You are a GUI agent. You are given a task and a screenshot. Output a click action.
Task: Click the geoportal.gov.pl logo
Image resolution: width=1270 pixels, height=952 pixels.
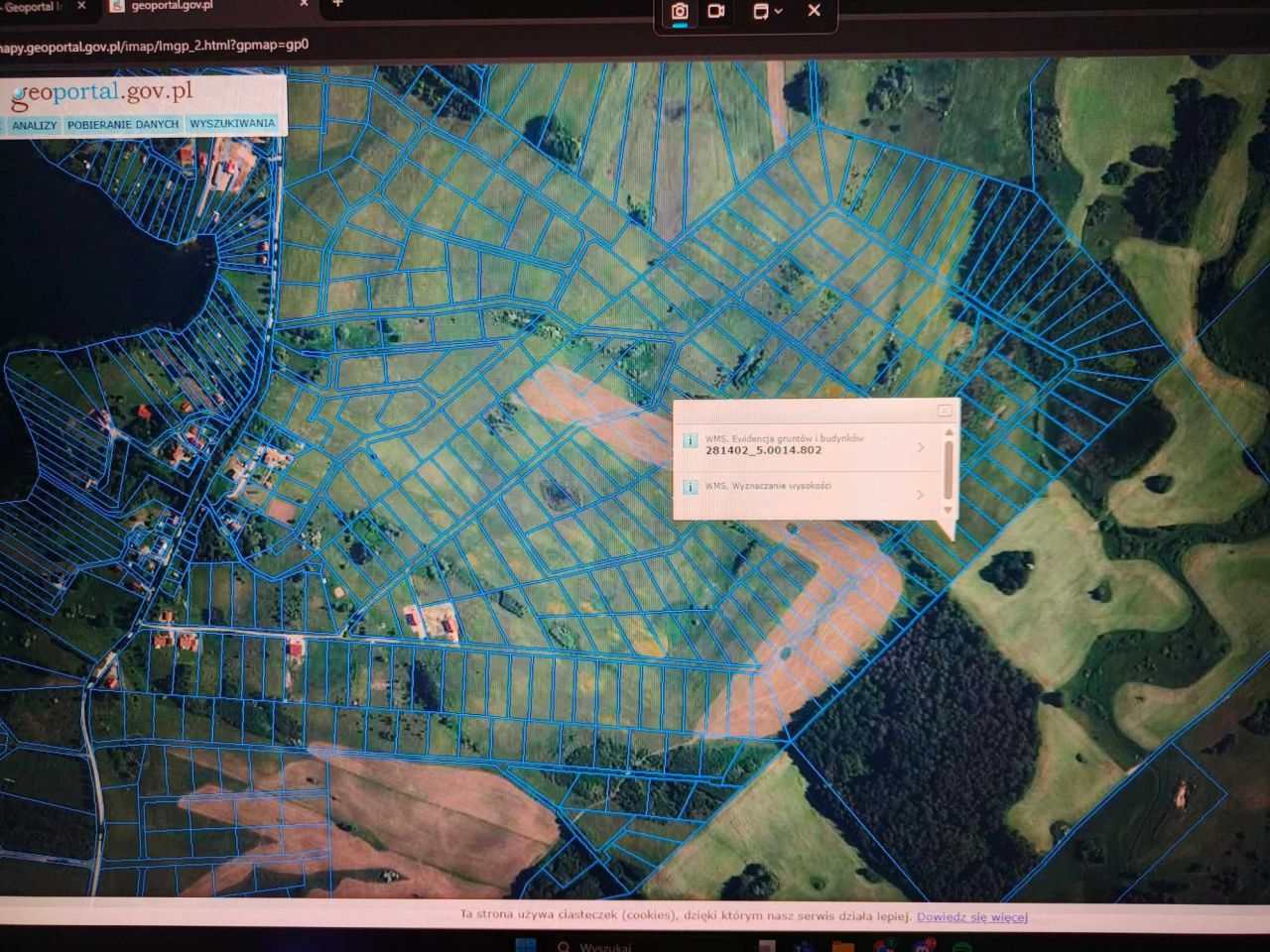pos(102,94)
